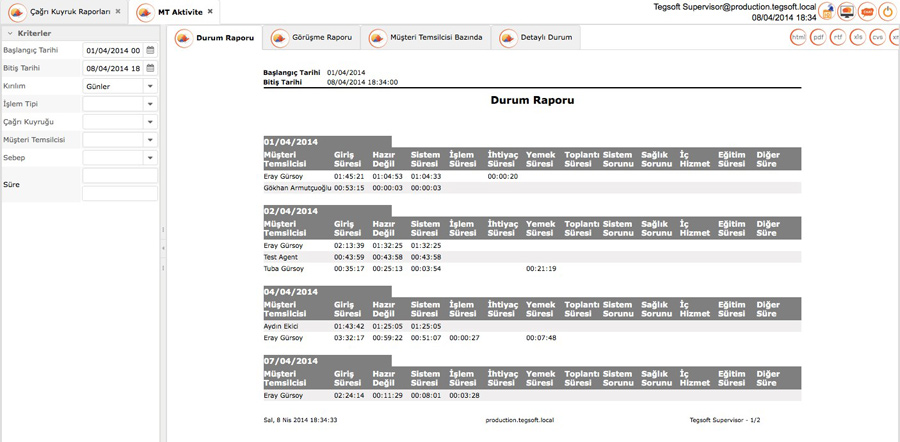
Task: Click the Tegsoft Supervisor user name header
Action: point(735,7)
